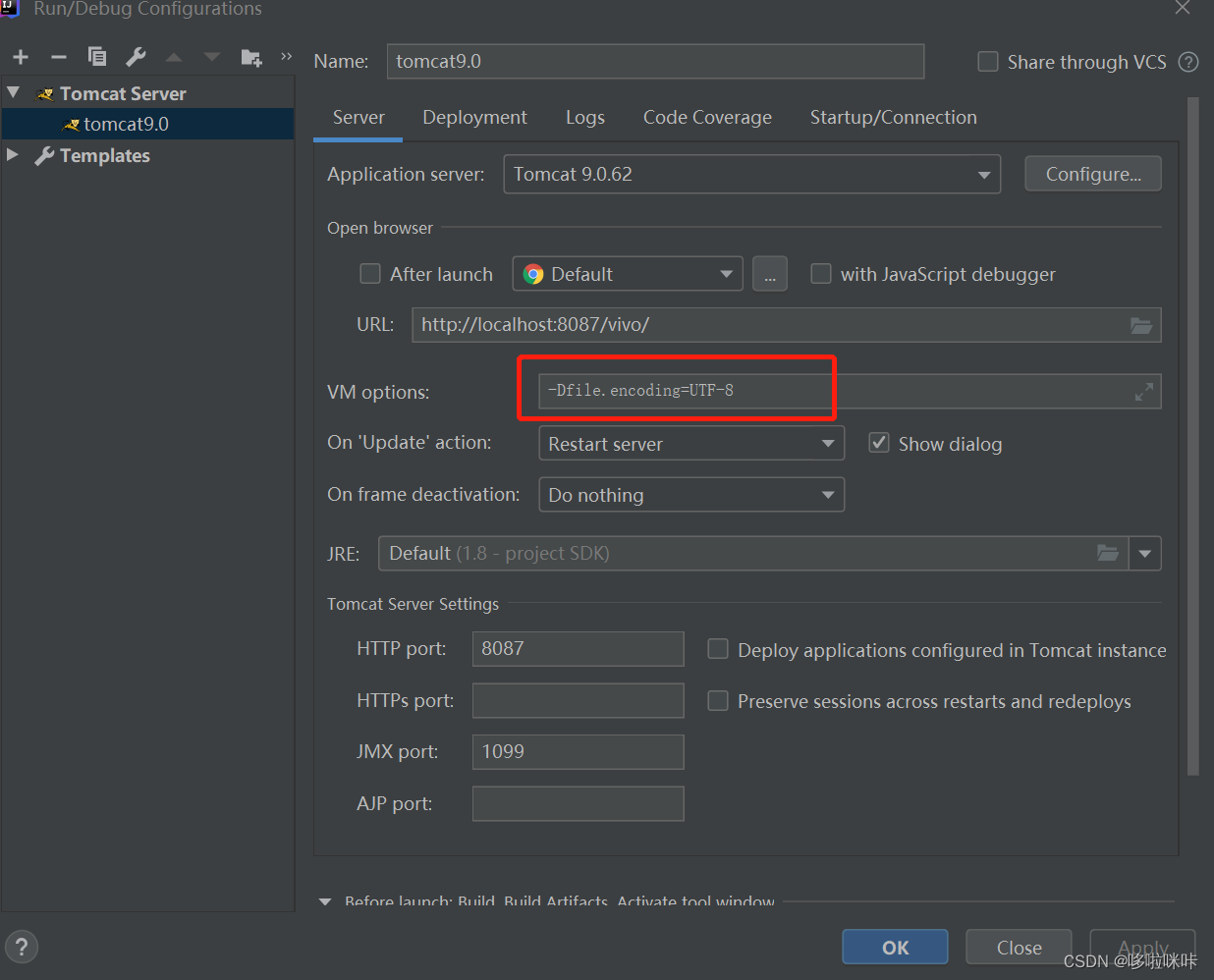Add new configuration with plus icon
Screen dimensions: 1214x980
coord(21,57)
